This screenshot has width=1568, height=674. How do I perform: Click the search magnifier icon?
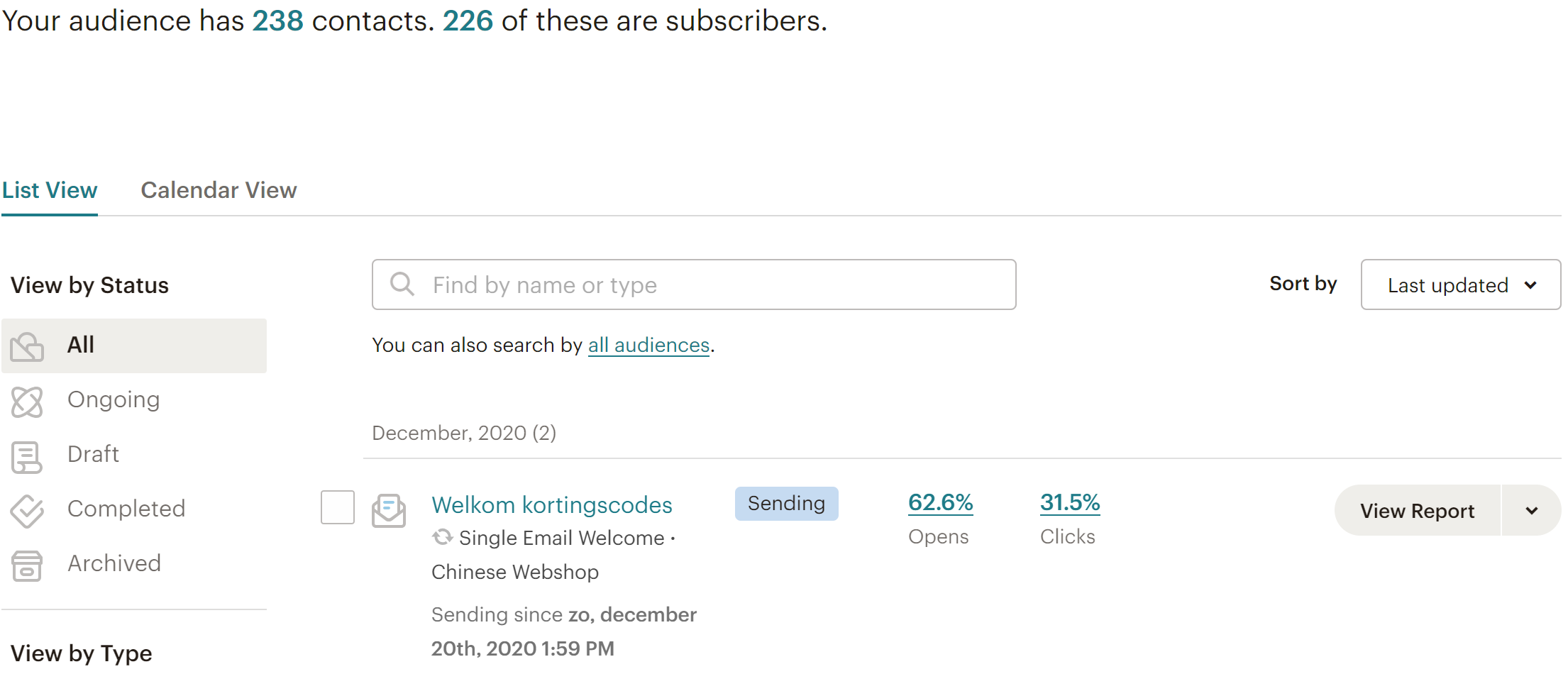pos(402,284)
